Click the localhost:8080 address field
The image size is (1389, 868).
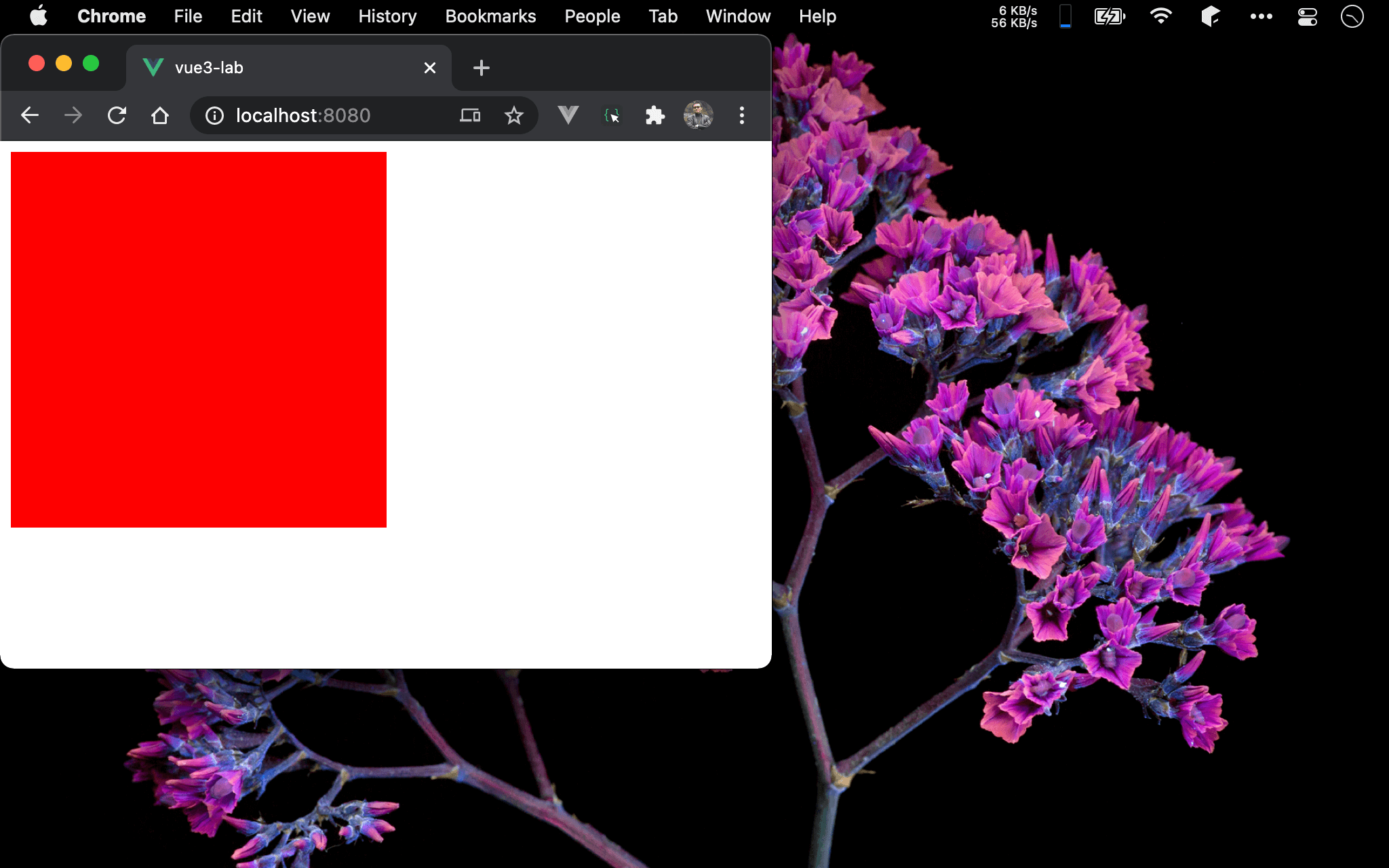click(326, 116)
